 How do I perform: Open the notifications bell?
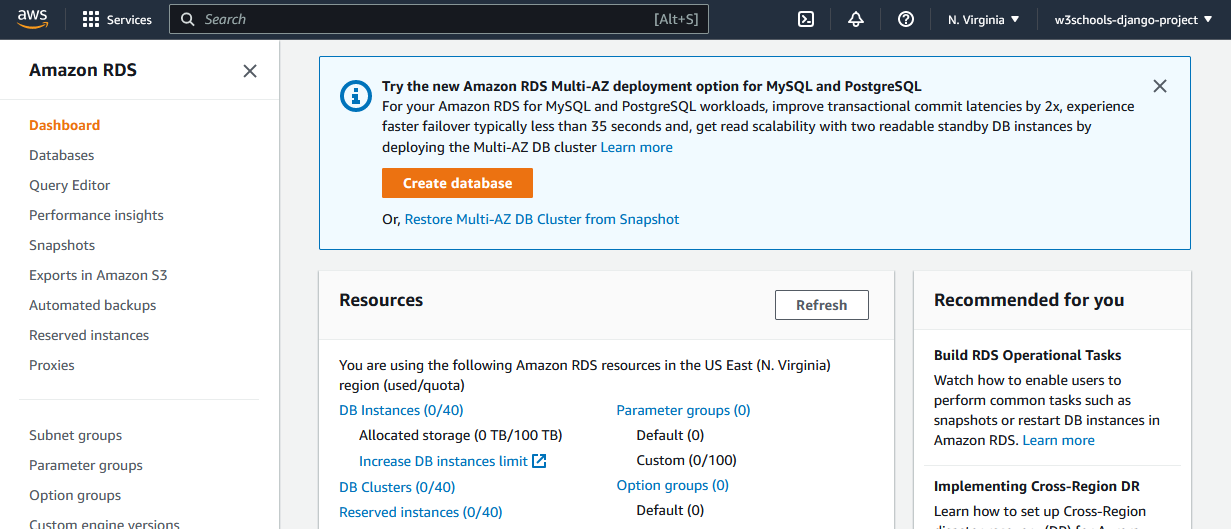pyautogui.click(x=856, y=20)
